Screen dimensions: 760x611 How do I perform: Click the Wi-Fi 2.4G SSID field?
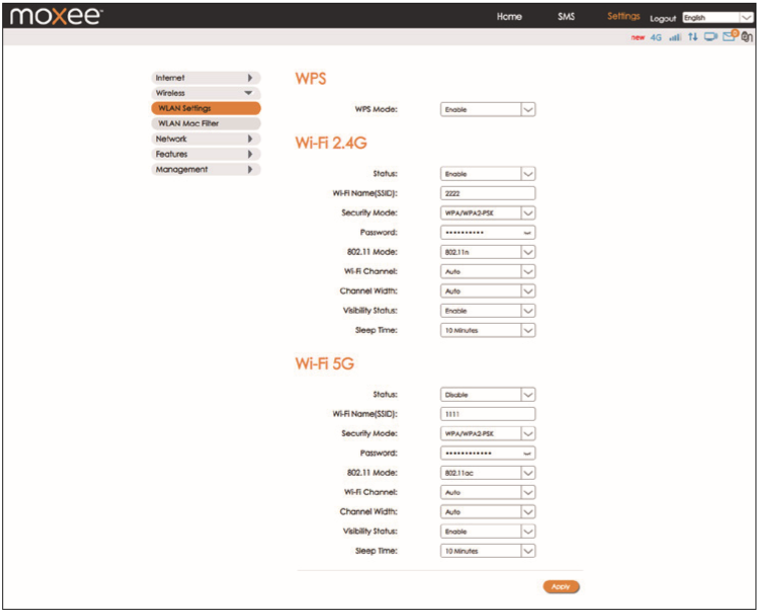point(488,193)
